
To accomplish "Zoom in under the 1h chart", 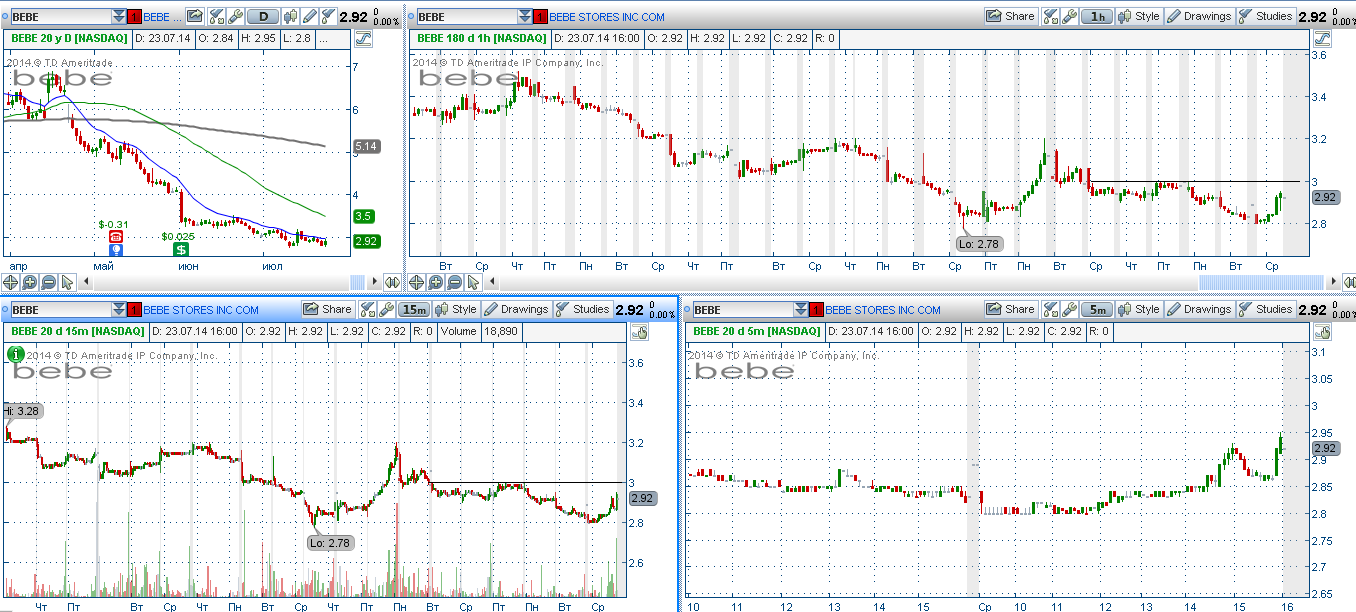I will (436, 283).
